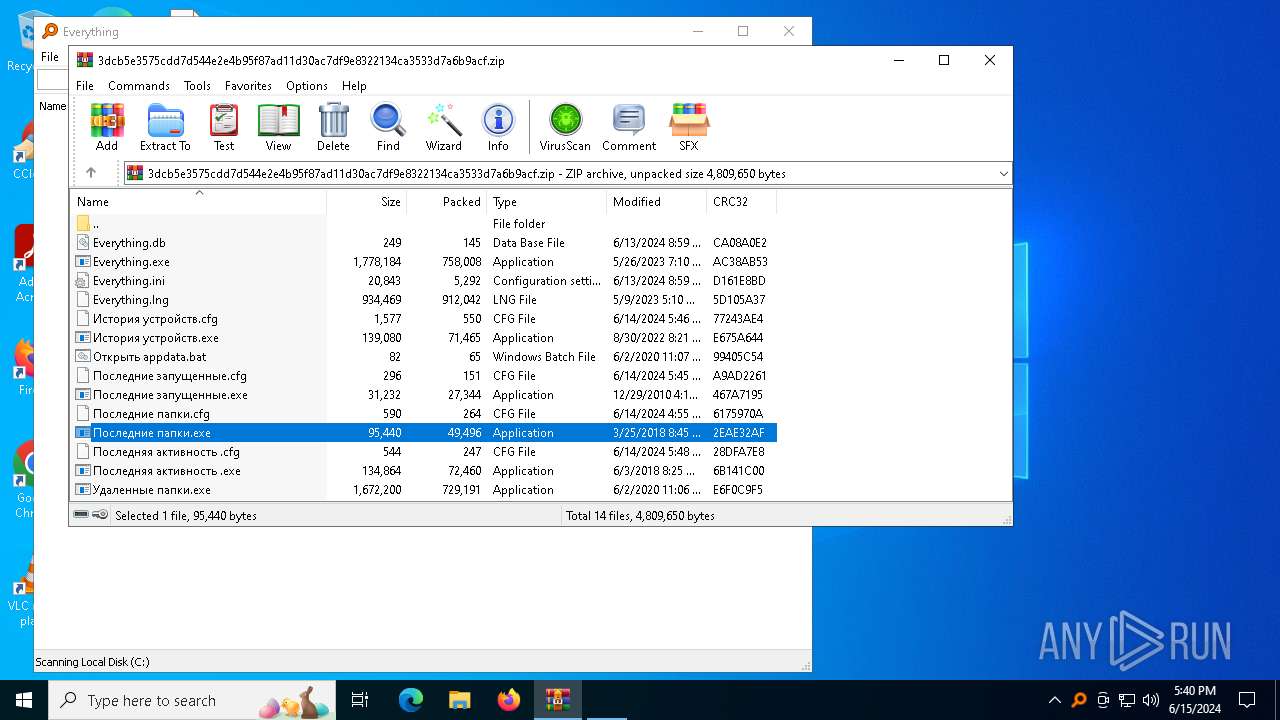This screenshot has width=1280, height=720.
Task: Click the Открыть appdata.bat batch icon
Action: click(83, 357)
